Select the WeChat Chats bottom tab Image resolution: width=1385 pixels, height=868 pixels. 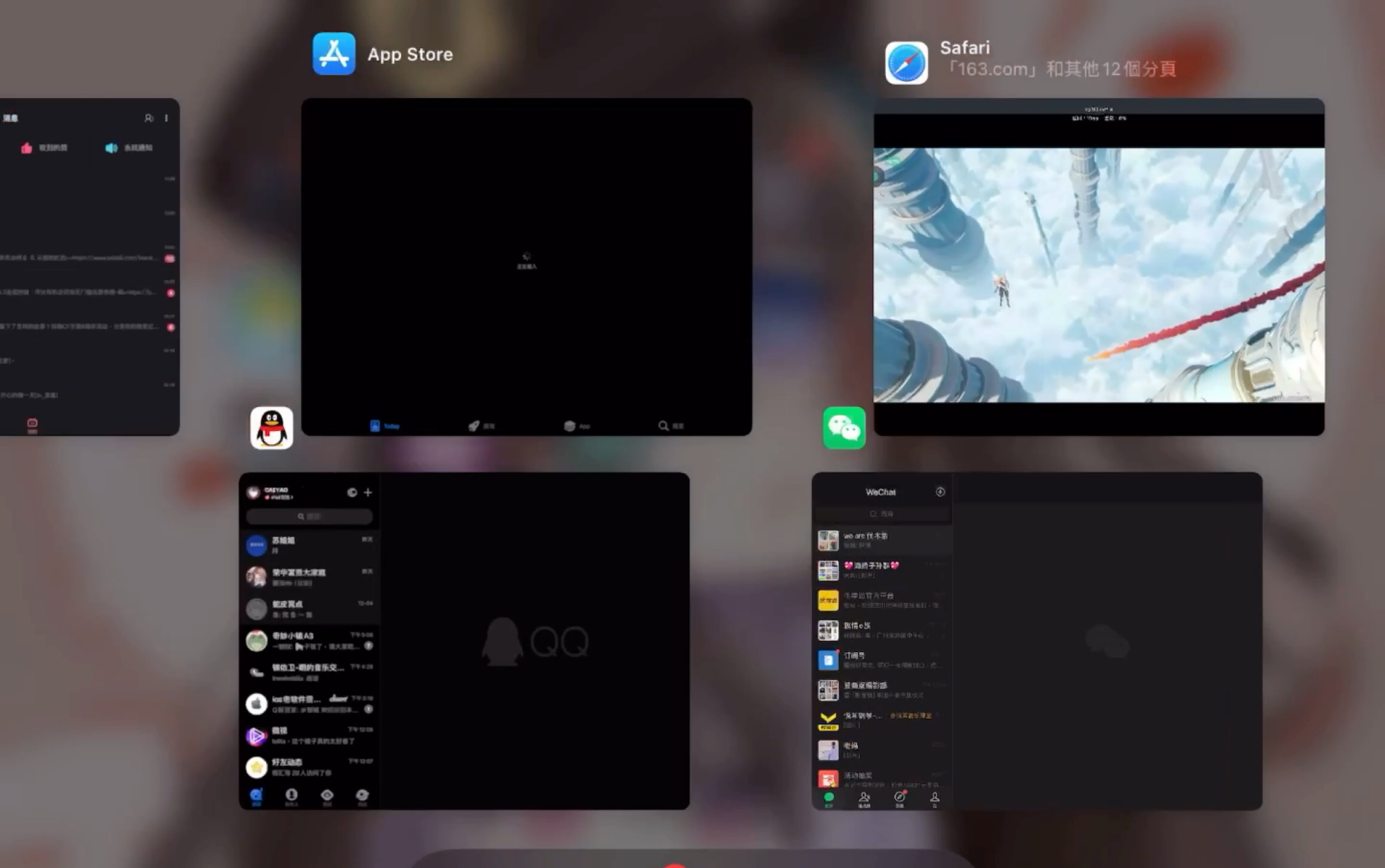pyautogui.click(x=829, y=799)
